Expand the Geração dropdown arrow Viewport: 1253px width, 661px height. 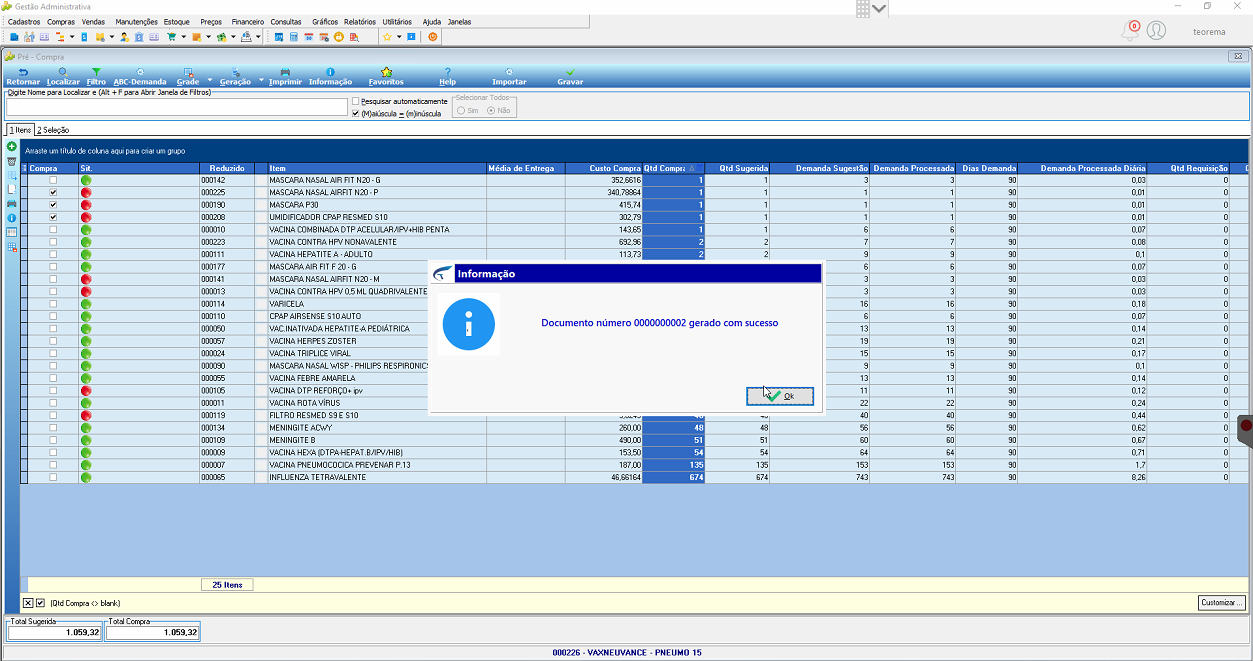261,79
